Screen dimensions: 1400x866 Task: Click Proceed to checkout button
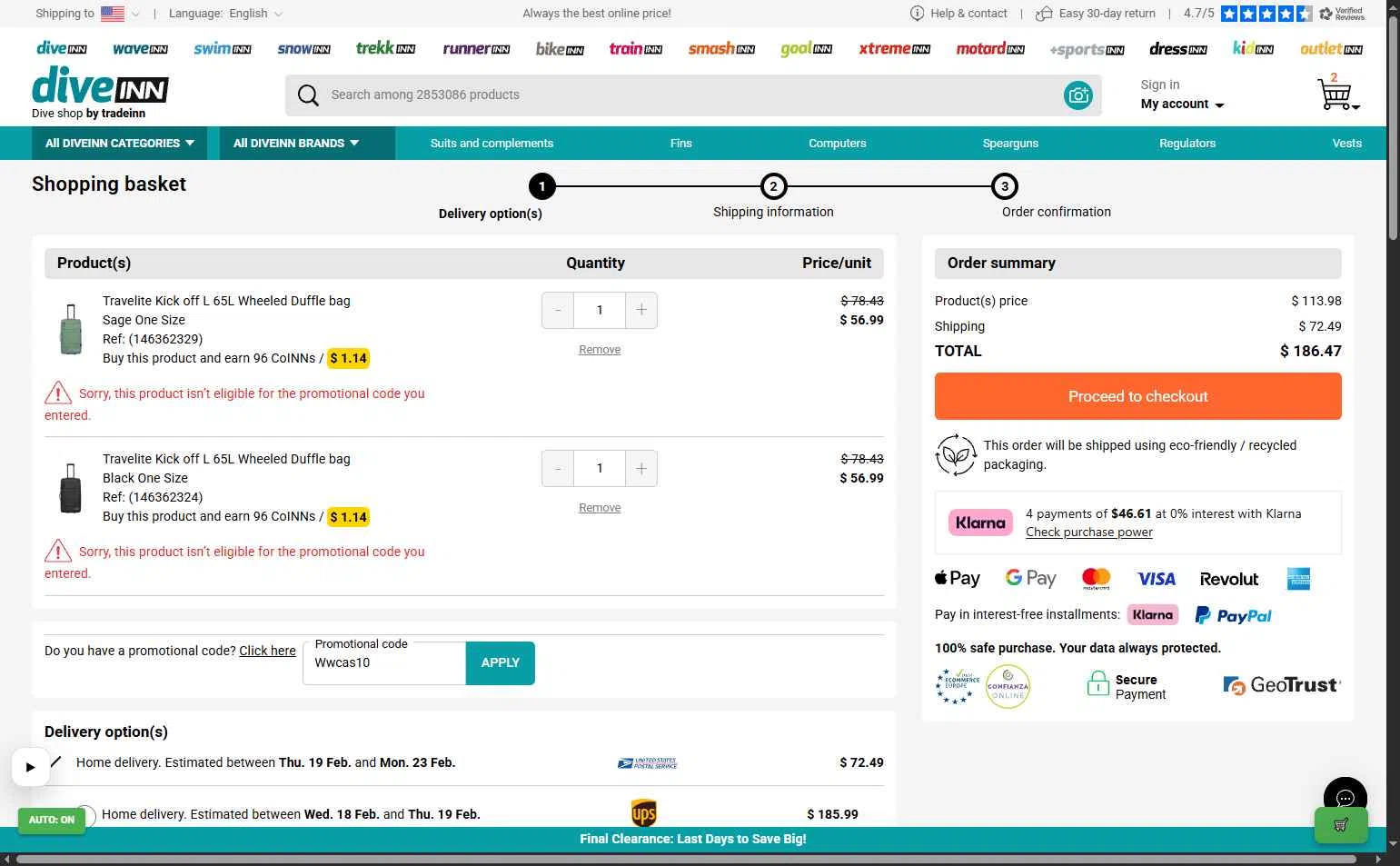coord(1137,396)
